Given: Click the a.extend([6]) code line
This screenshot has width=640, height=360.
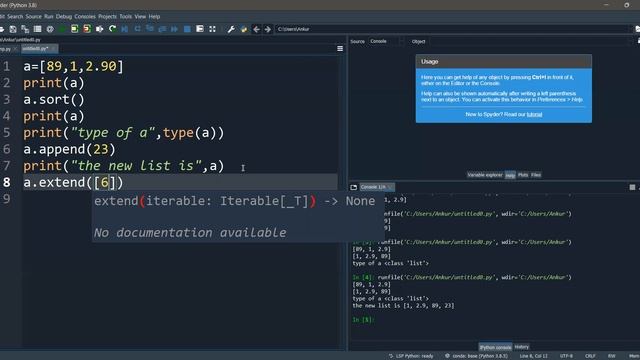Looking at the screenshot, I should point(73,182).
